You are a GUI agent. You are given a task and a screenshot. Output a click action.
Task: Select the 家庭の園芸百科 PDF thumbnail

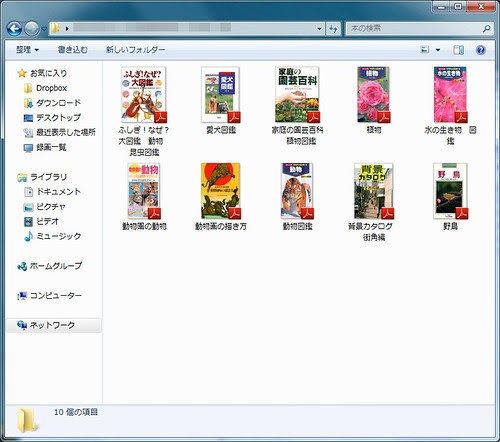[297, 95]
